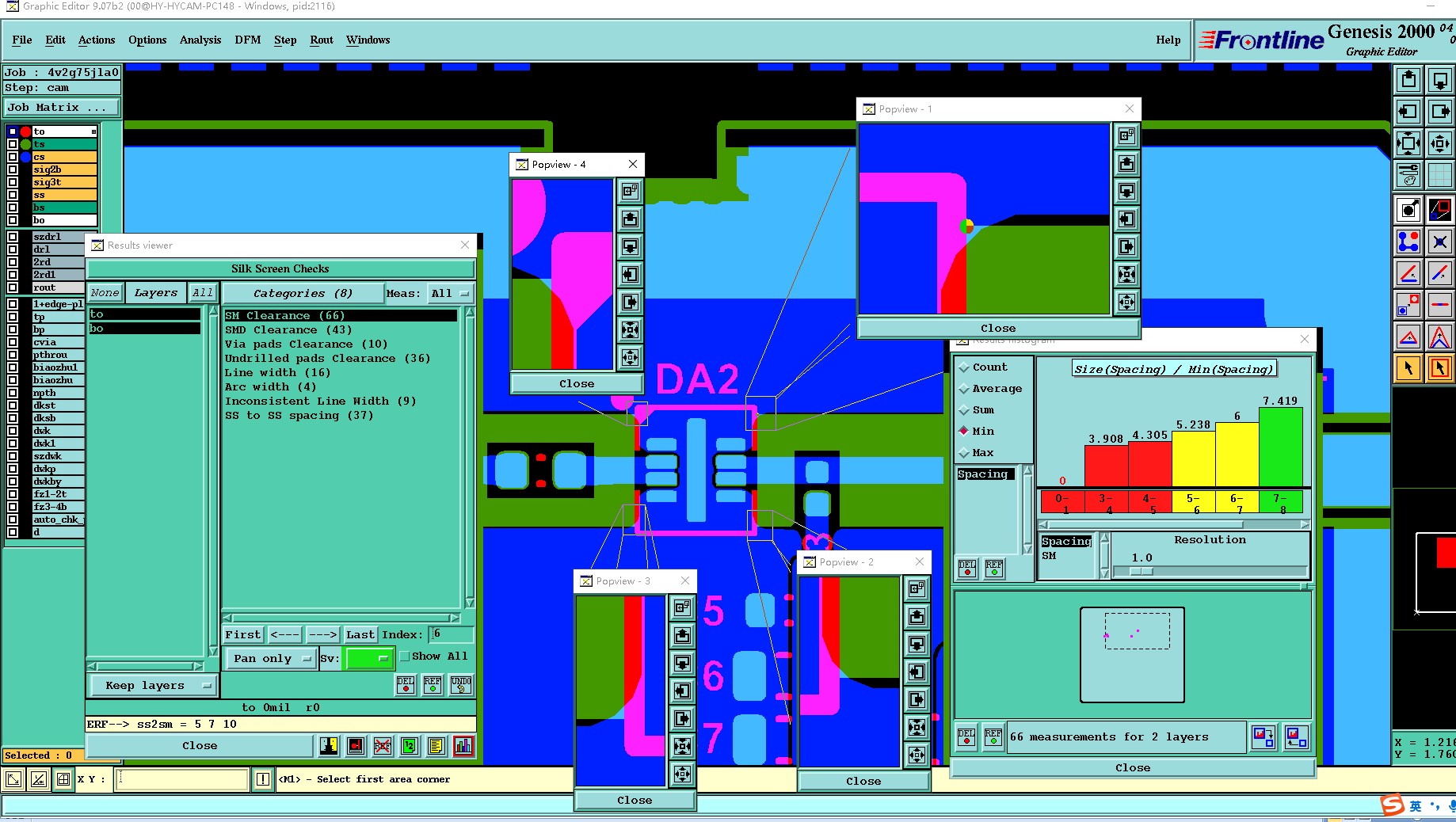Select the Min radio option in histogram
Screen dimensions: 1456x822
976,432
